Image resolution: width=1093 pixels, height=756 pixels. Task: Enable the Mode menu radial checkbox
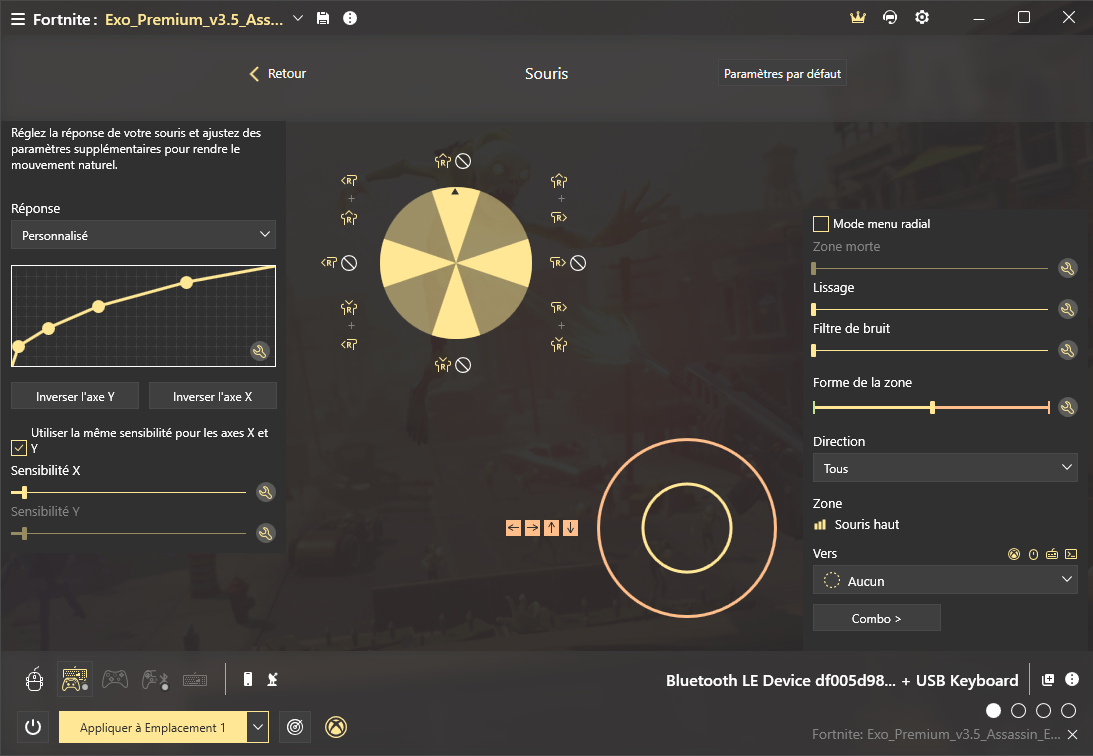tap(821, 224)
